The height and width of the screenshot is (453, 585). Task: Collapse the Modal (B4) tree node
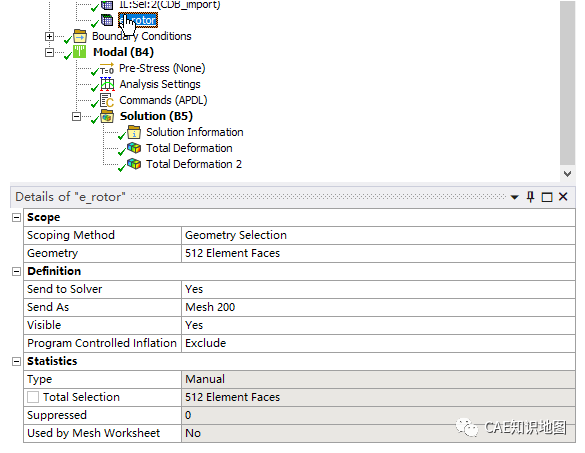pos(49,52)
